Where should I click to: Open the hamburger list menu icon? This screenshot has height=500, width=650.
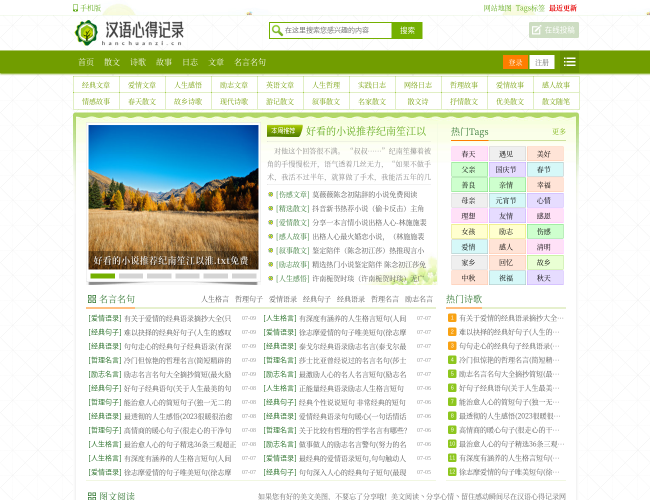(x=570, y=62)
